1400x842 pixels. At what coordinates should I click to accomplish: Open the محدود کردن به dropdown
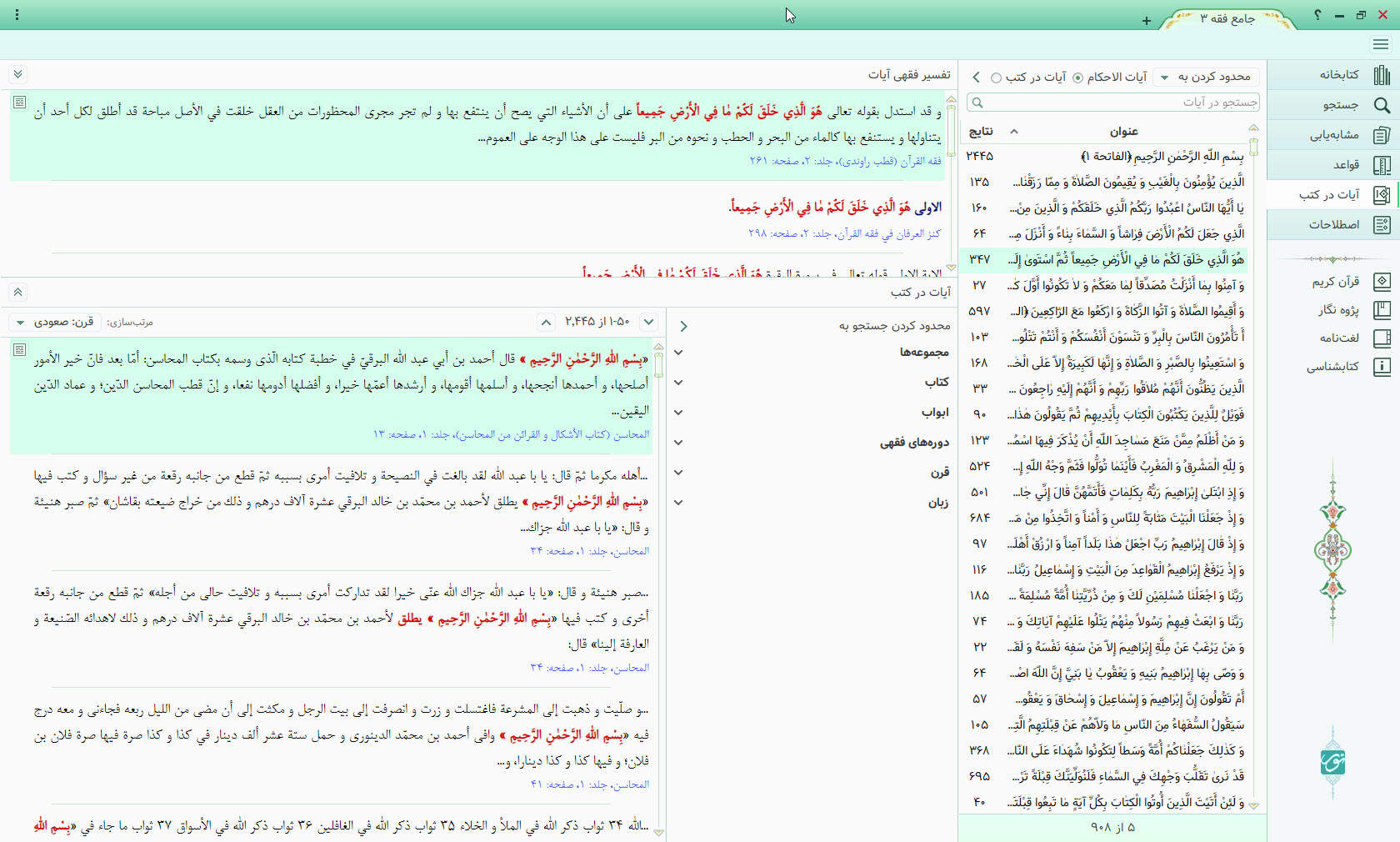[x=1207, y=77]
